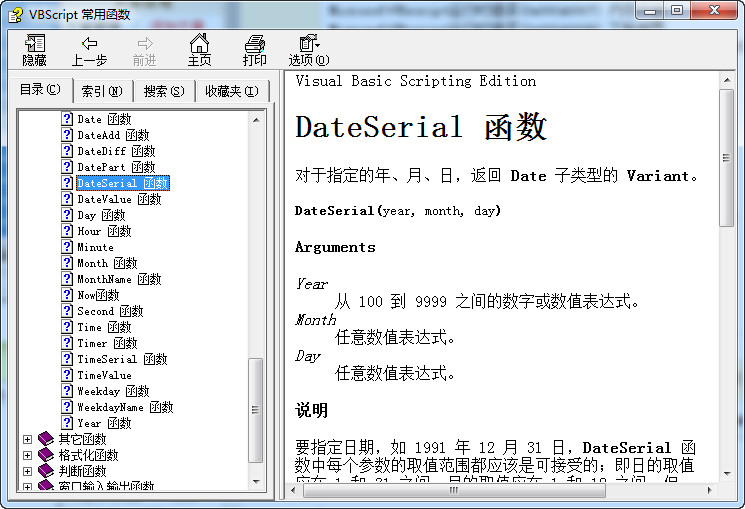Open the 选项 (Options) menu
745x509 pixels.
pyautogui.click(x=309, y=50)
